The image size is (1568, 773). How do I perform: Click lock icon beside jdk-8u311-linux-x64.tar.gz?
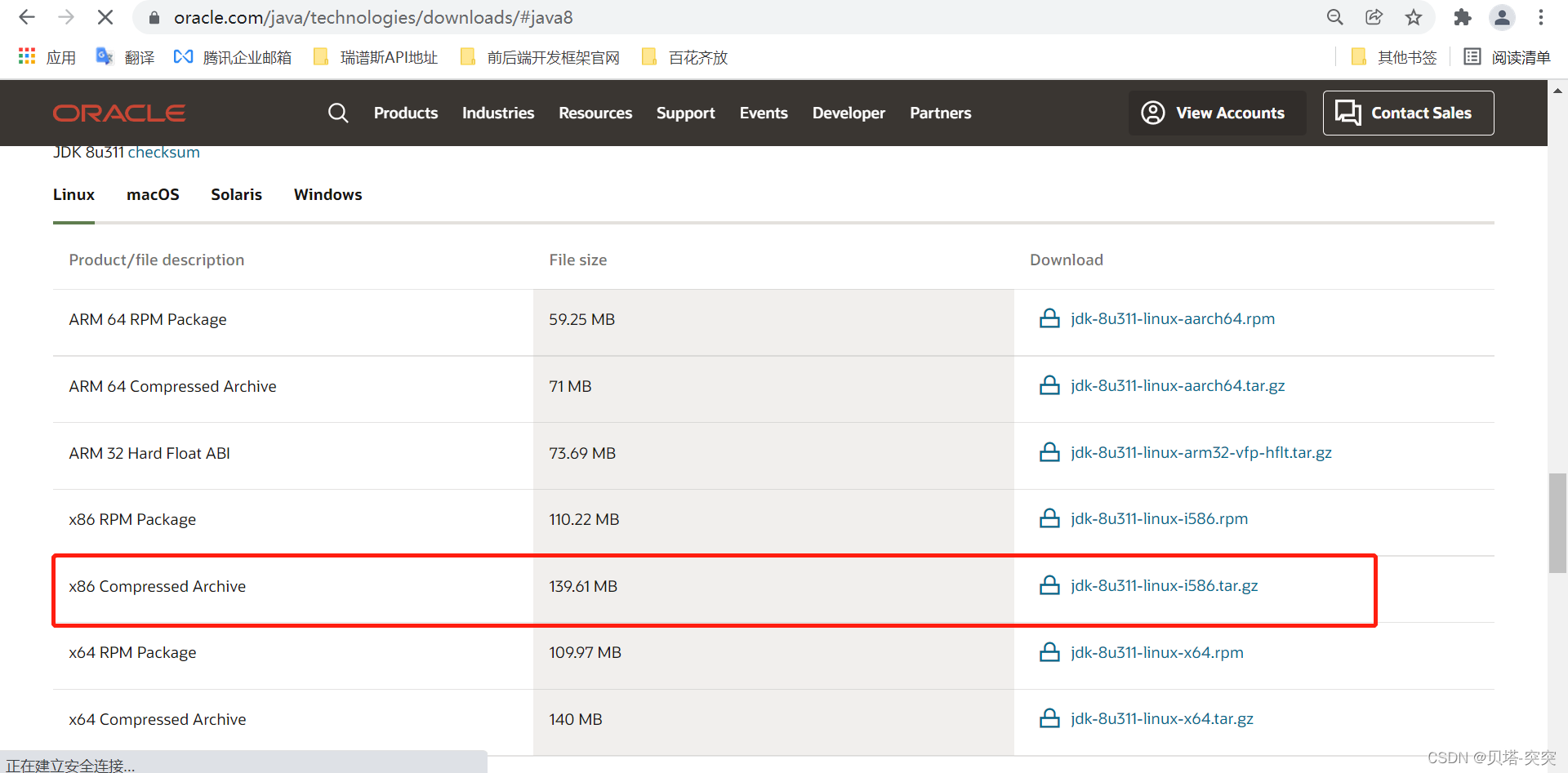point(1049,718)
